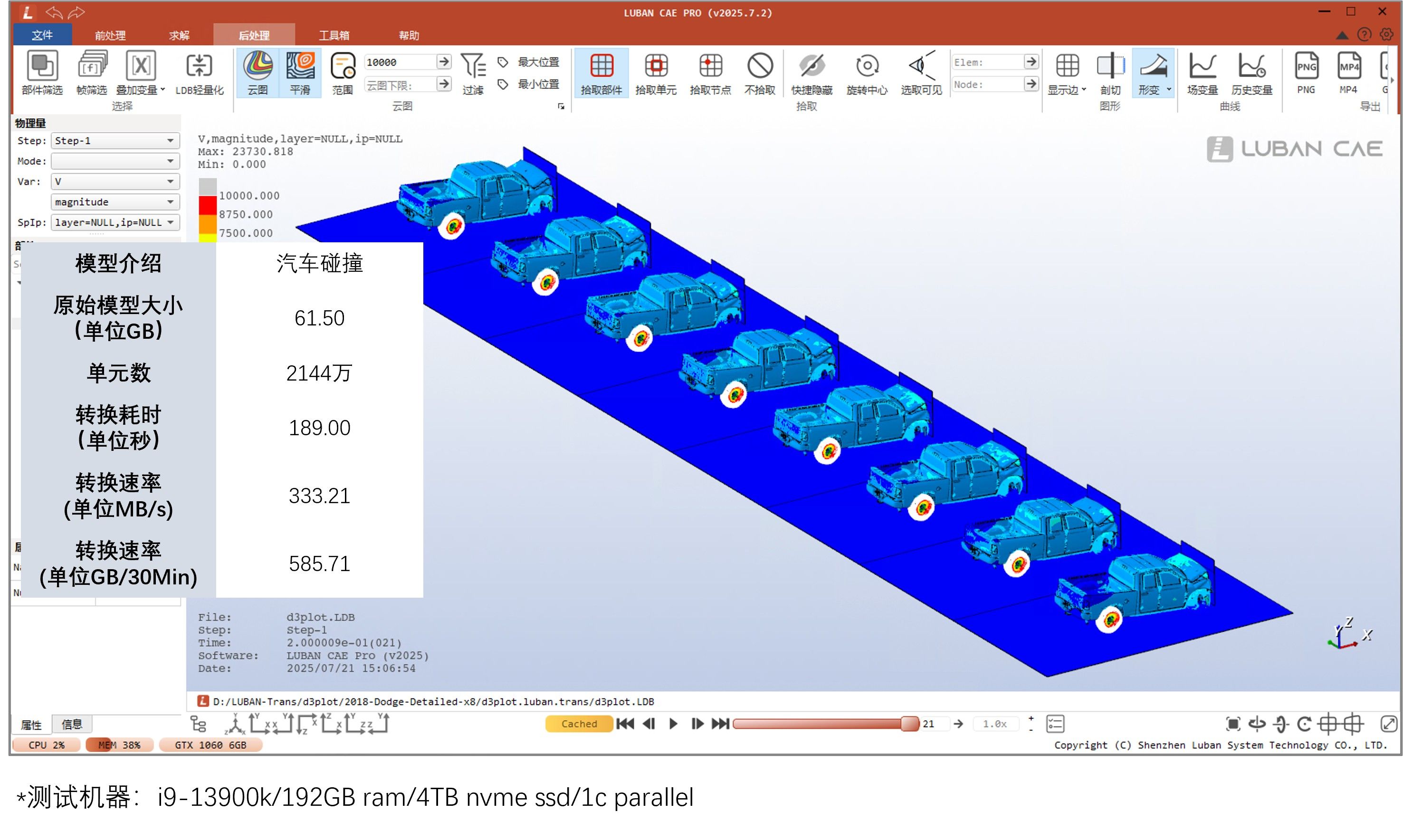
Task: Switch to the 信息 panel tab
Action: (x=71, y=724)
